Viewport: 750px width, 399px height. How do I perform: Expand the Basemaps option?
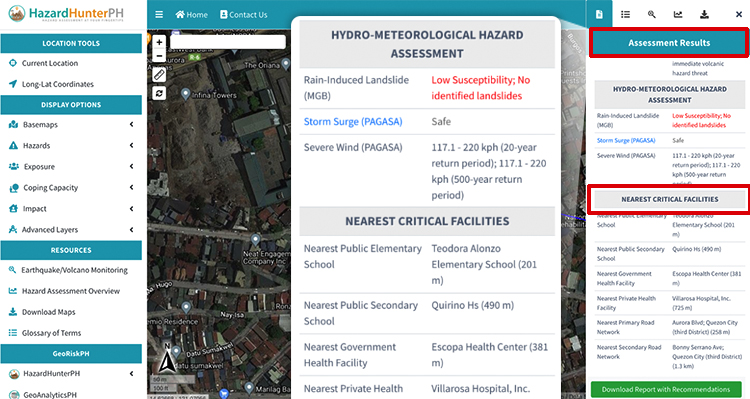click(x=71, y=124)
